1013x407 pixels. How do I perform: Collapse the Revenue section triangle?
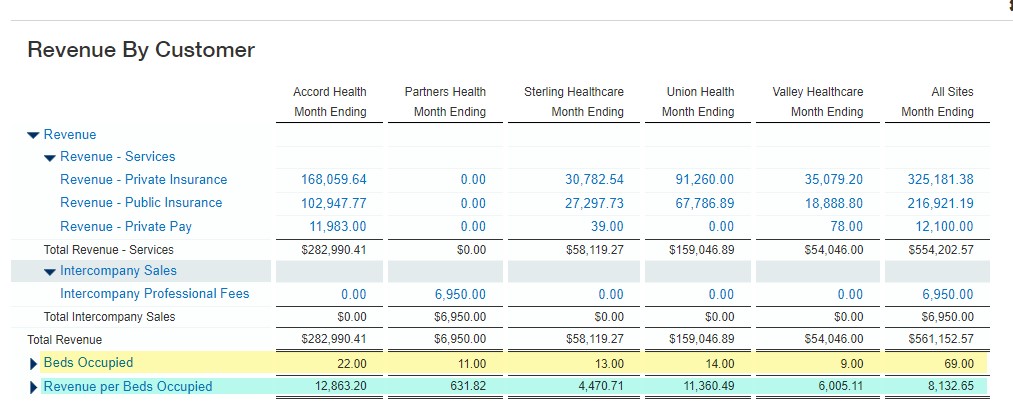click(33, 135)
